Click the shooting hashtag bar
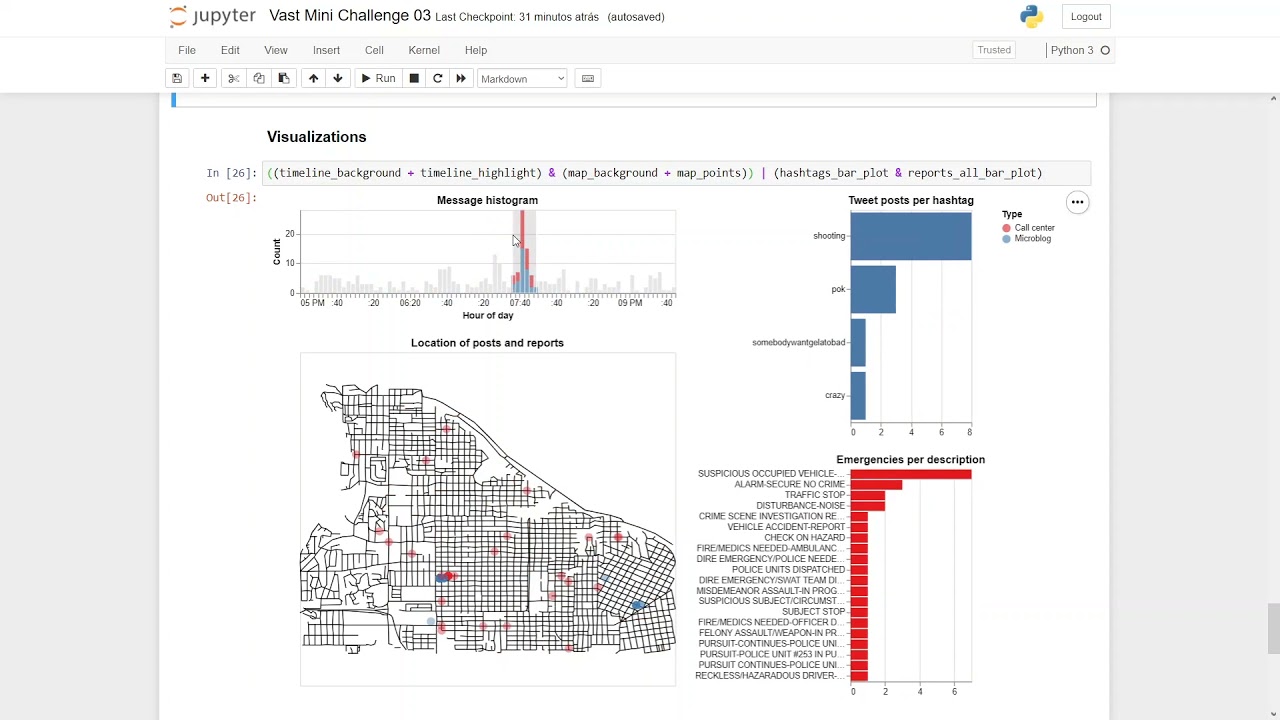 click(911, 236)
